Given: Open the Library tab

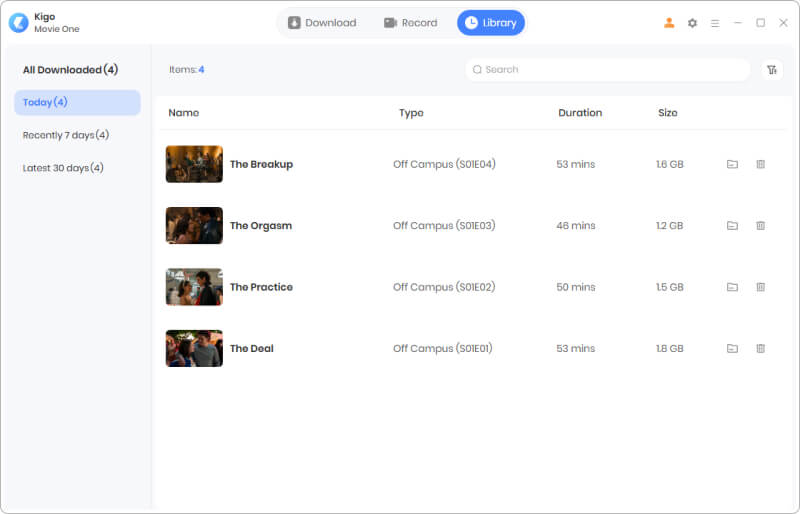Looking at the screenshot, I should pos(491,23).
